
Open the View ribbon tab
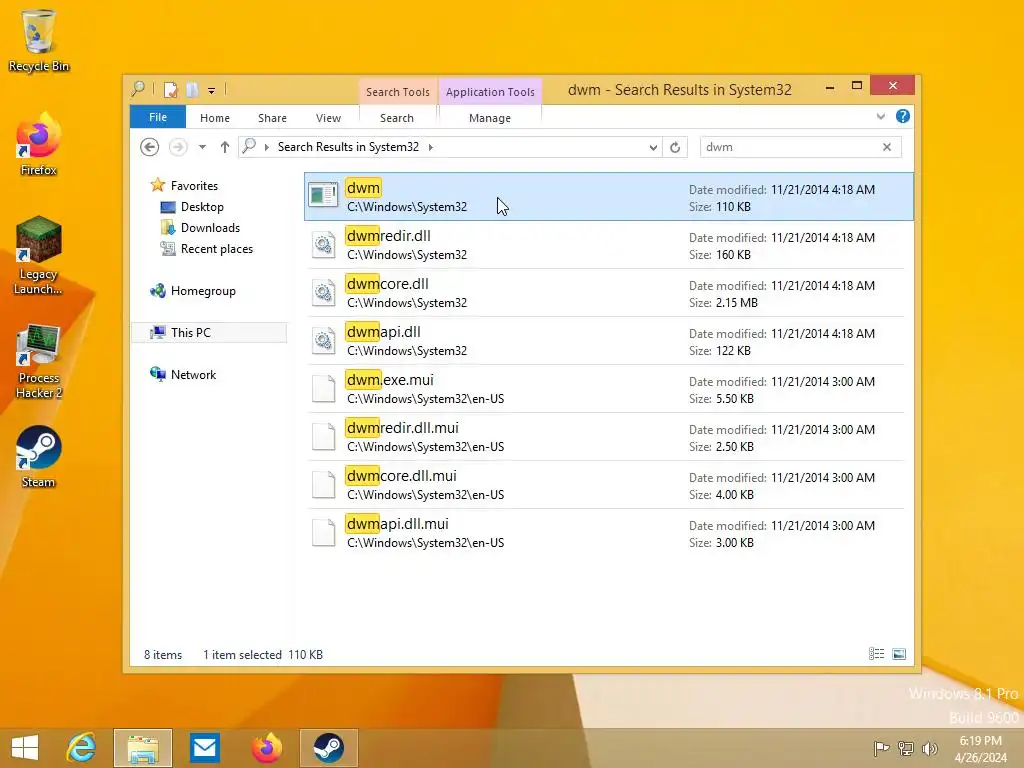328,118
